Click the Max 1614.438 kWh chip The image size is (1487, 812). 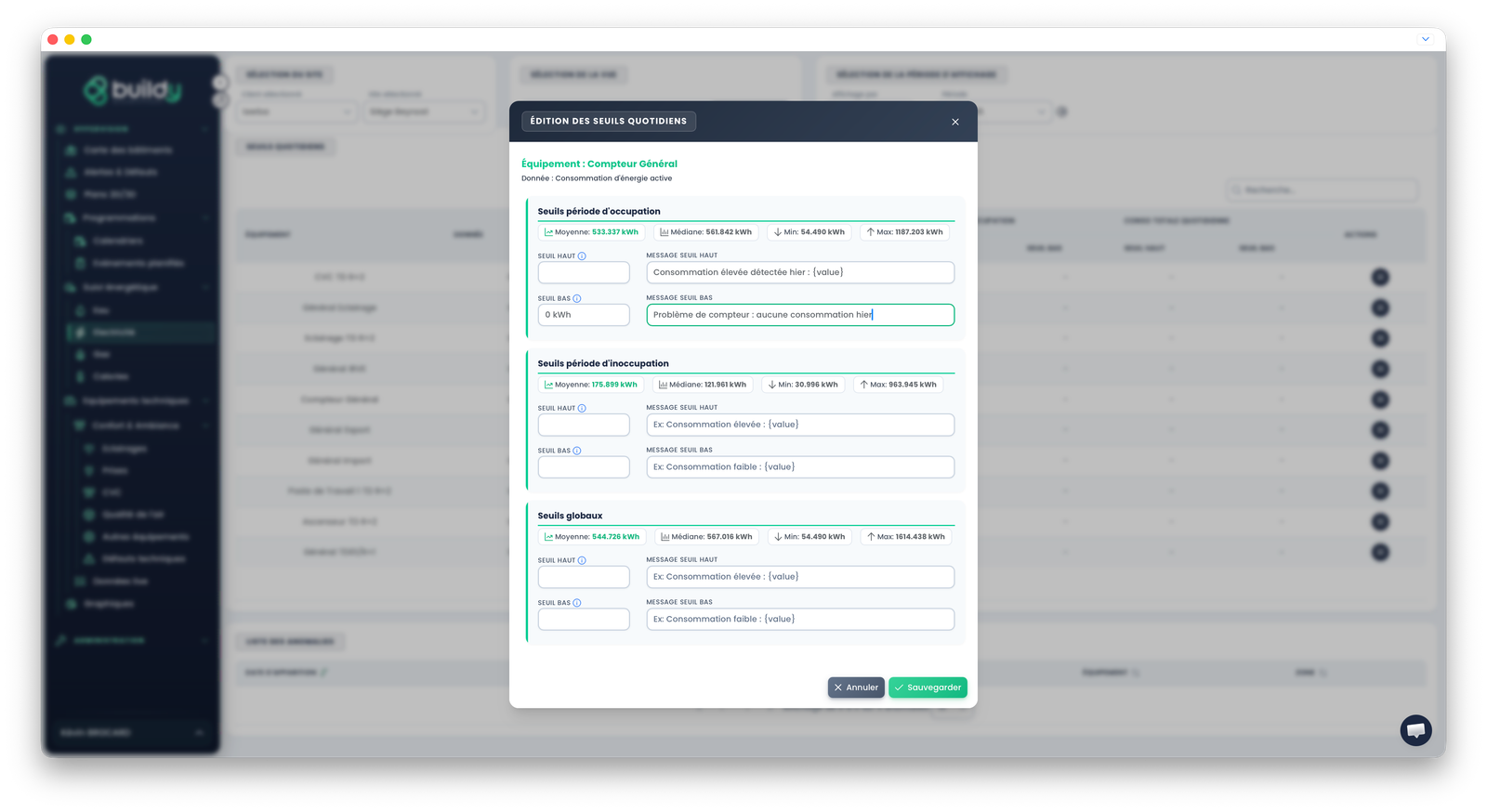pos(906,537)
